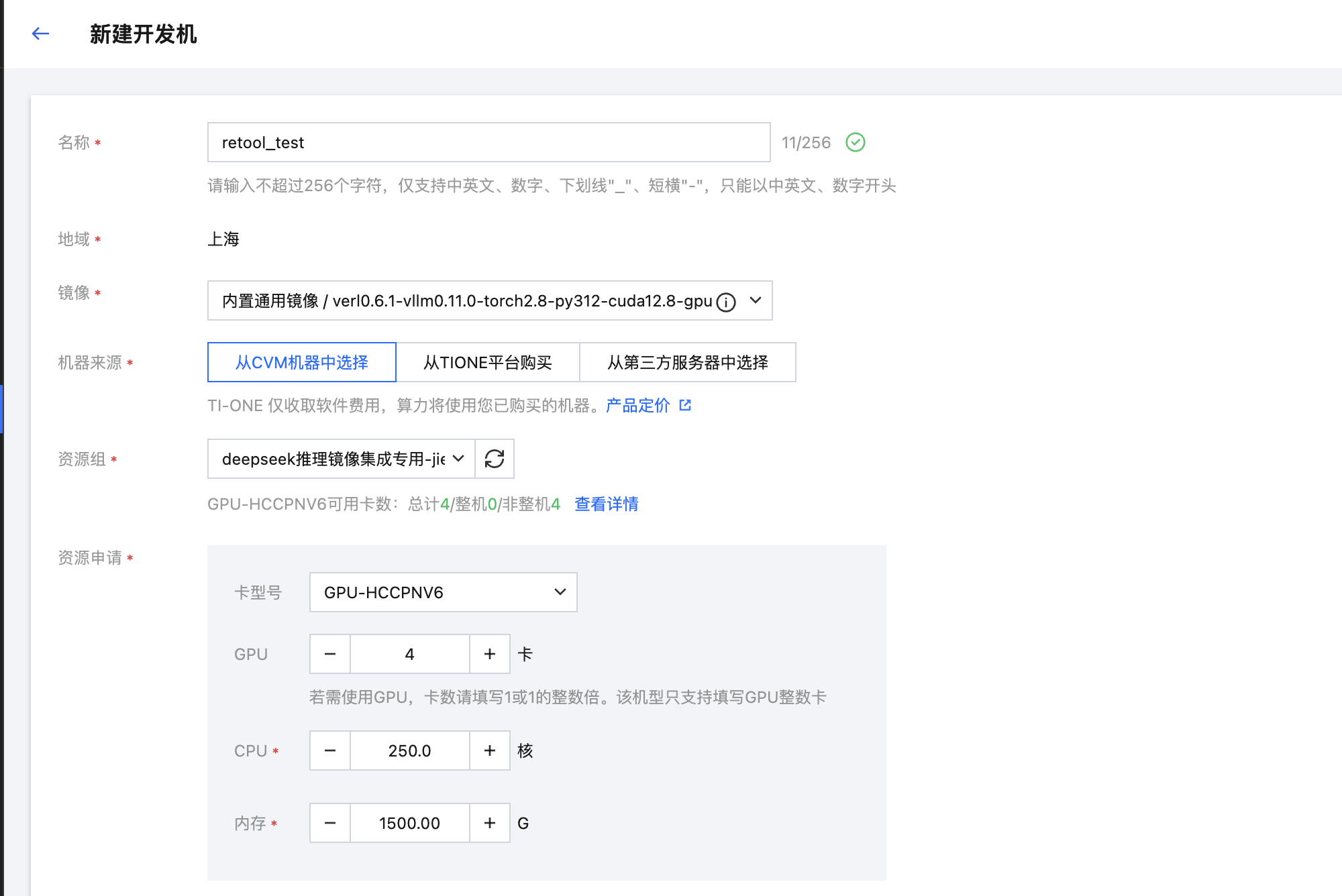The image size is (1342, 896).
Task: Increase memory with plus button
Action: 490,823
